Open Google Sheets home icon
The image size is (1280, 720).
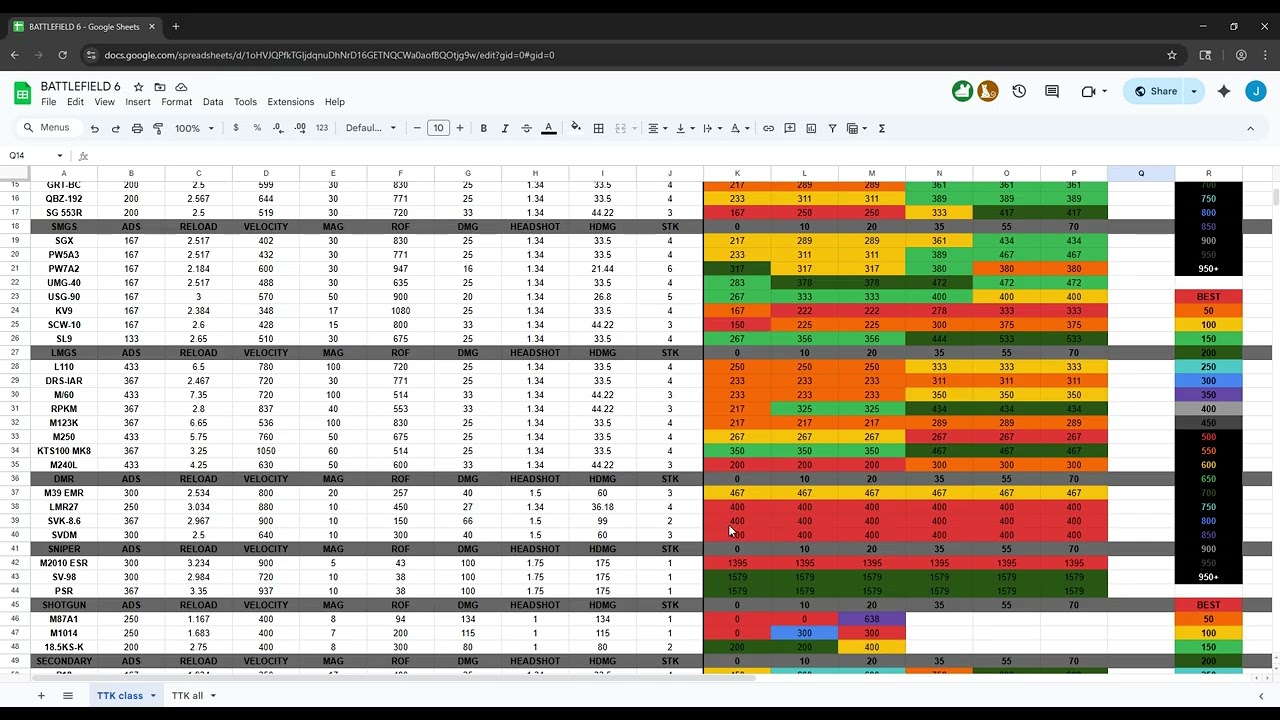click(x=22, y=94)
